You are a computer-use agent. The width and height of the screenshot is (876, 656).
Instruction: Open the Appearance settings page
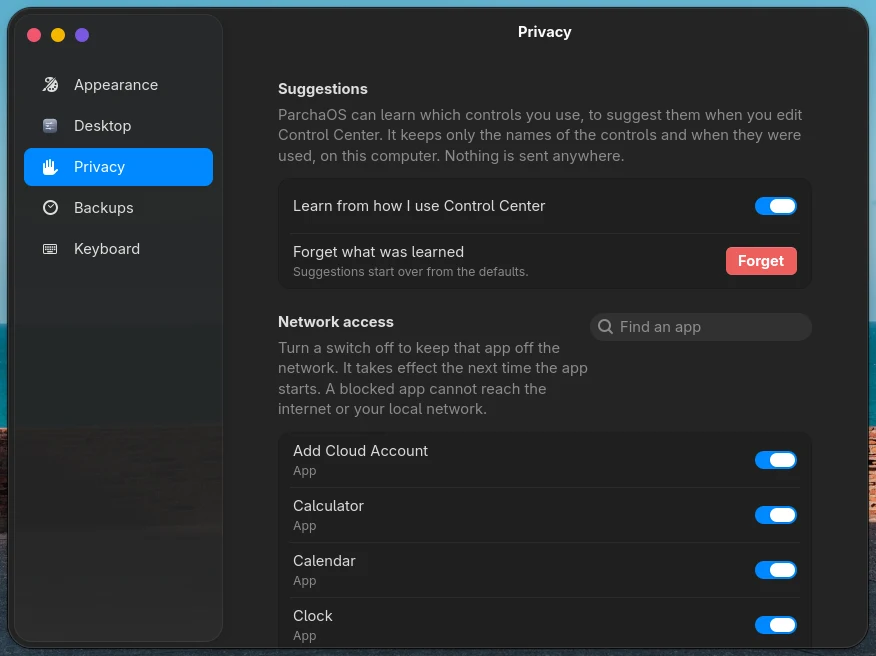coord(118,85)
